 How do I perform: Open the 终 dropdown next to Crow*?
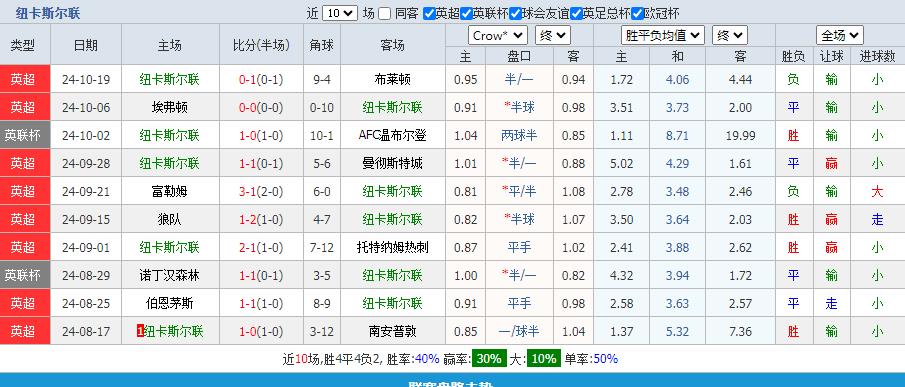(x=553, y=36)
